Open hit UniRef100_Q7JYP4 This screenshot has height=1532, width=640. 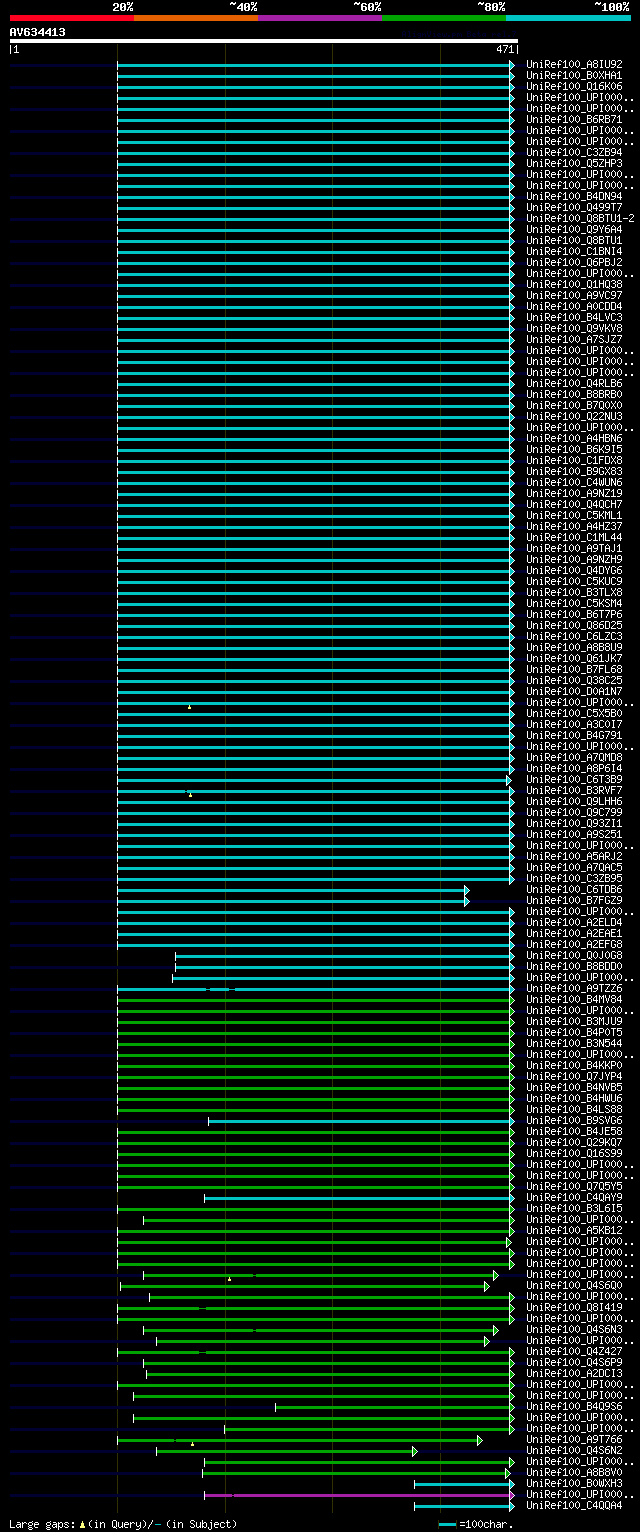pyautogui.click(x=574, y=1076)
